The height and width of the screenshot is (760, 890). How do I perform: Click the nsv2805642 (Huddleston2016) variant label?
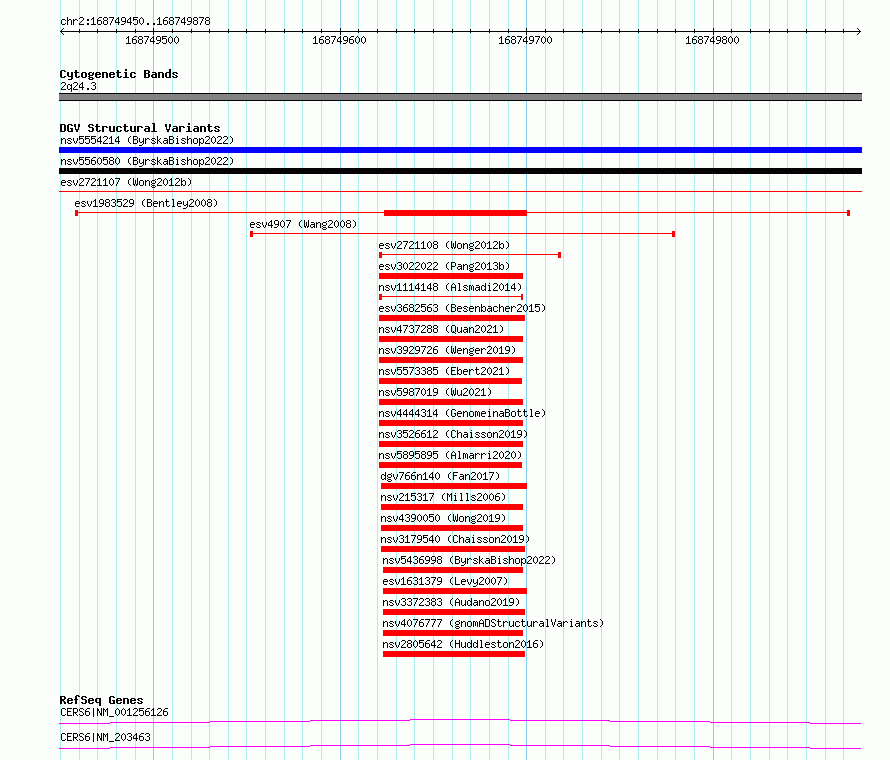(463, 644)
